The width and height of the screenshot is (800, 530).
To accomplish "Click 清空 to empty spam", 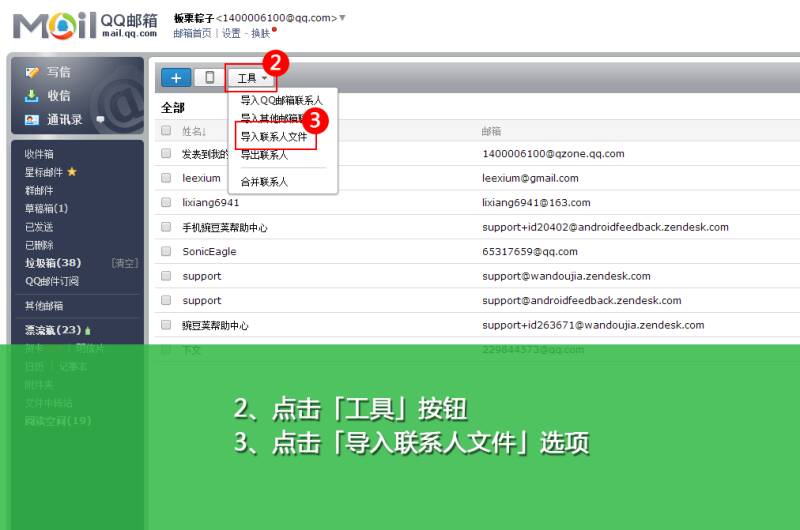I will click(124, 263).
